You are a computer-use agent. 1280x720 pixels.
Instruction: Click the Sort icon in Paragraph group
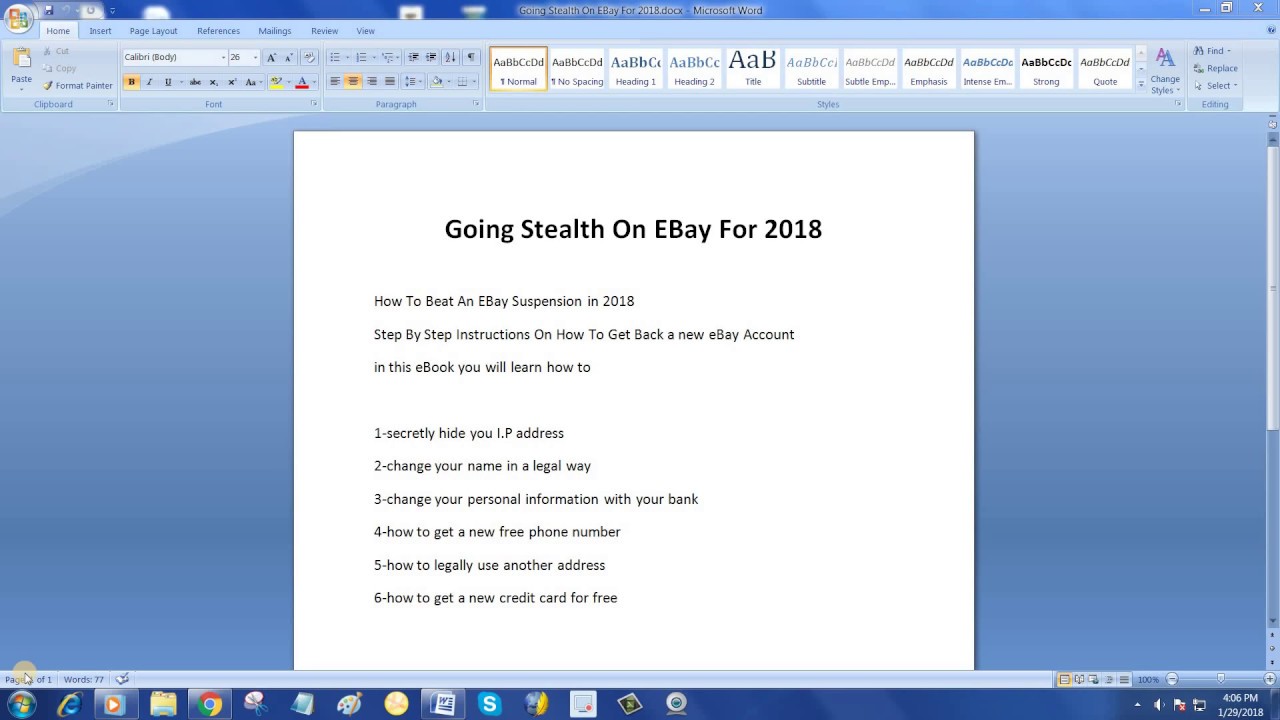click(x=450, y=58)
